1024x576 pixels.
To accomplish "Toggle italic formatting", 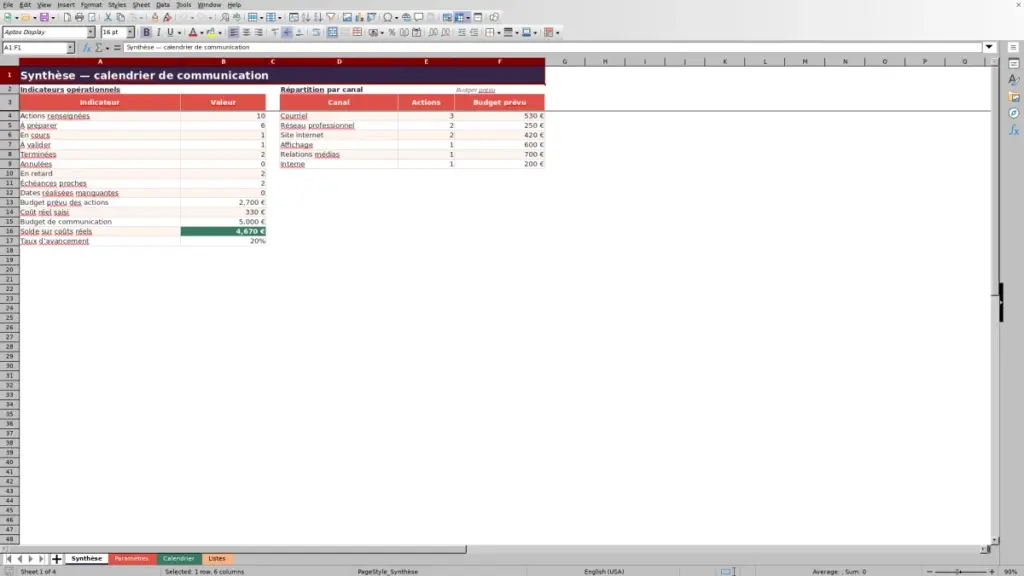I will (x=158, y=33).
